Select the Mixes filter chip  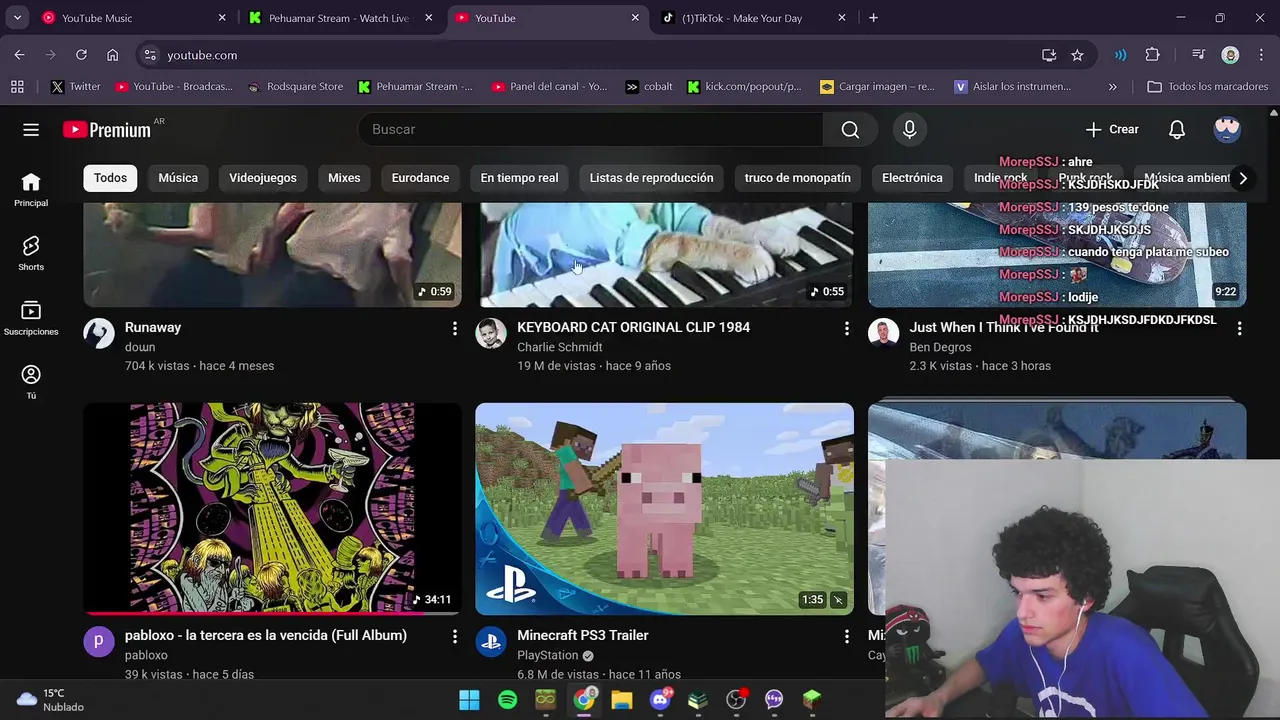point(344,178)
